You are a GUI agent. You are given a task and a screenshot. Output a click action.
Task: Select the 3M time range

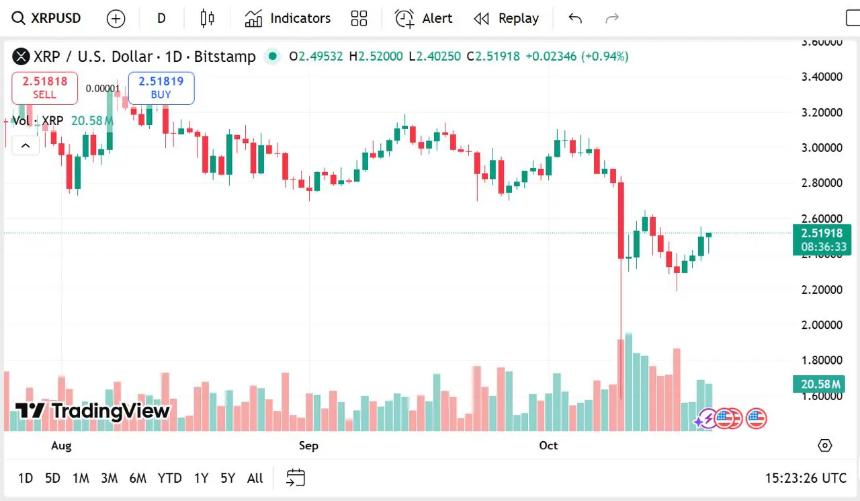(x=109, y=478)
